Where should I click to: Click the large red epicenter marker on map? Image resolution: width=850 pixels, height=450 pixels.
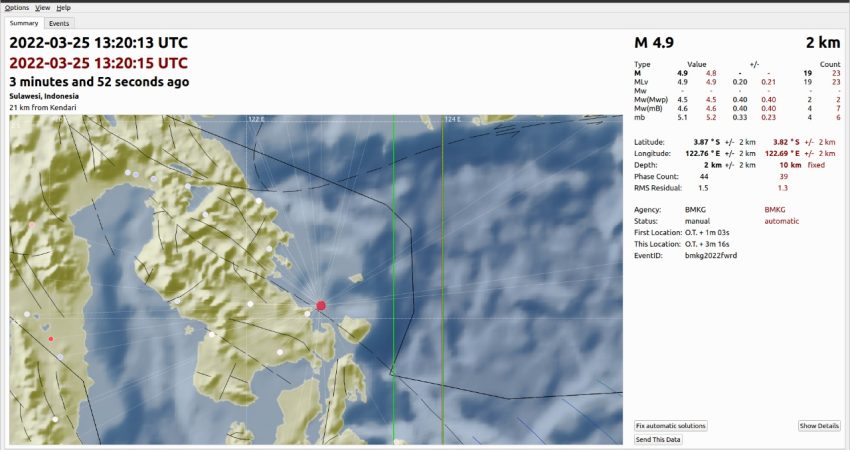pos(321,306)
